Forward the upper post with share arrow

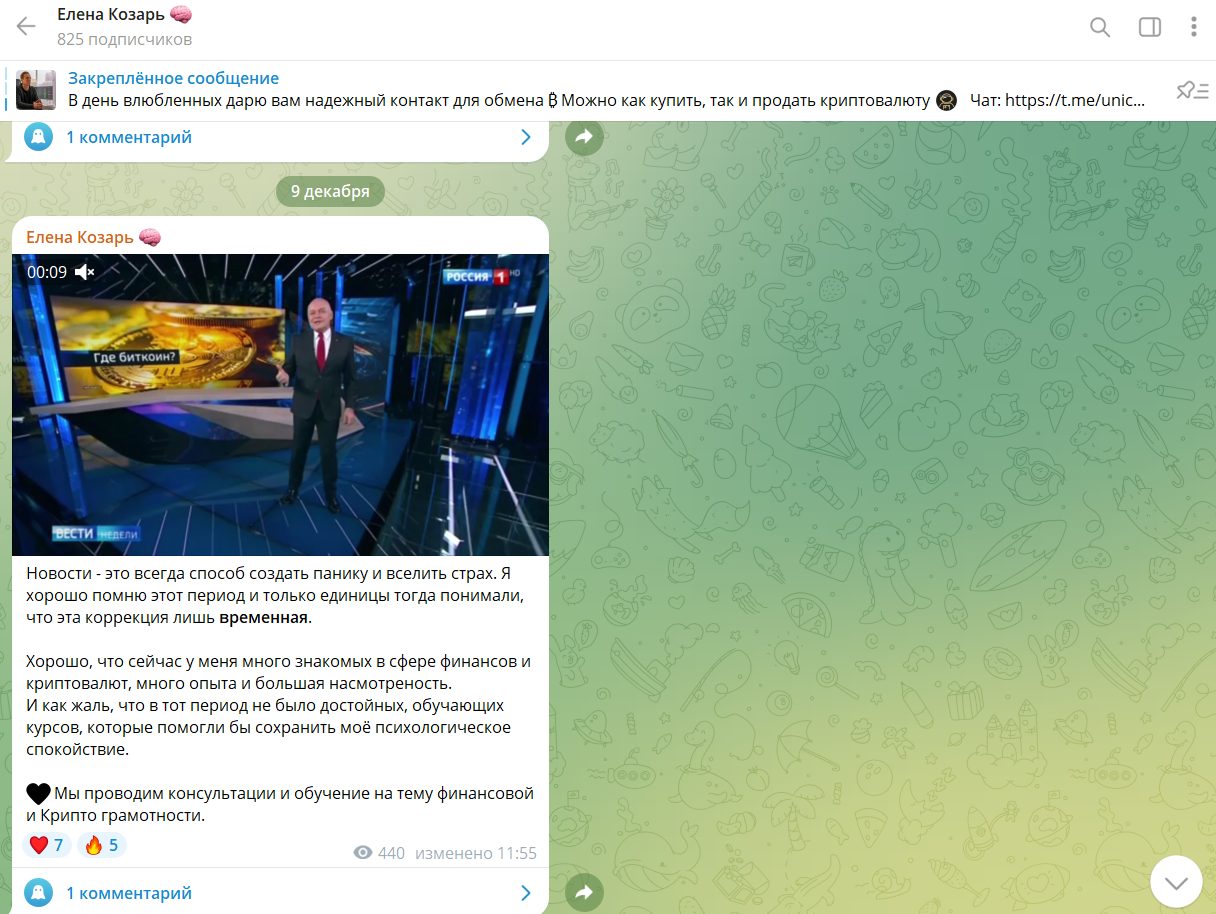pos(585,137)
